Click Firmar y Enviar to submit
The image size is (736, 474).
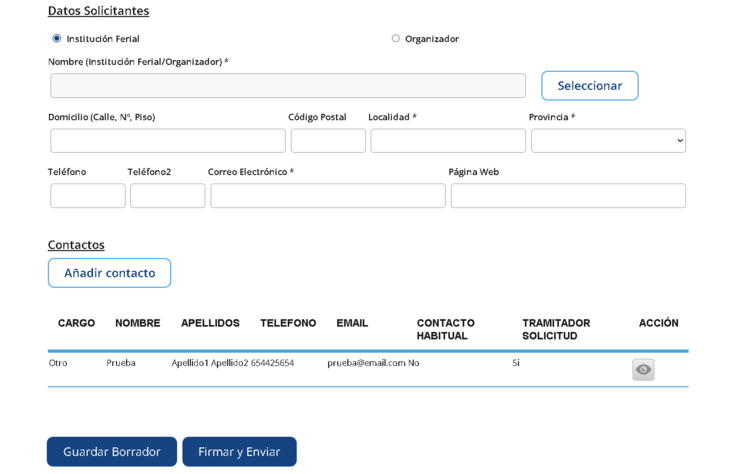pos(239,451)
